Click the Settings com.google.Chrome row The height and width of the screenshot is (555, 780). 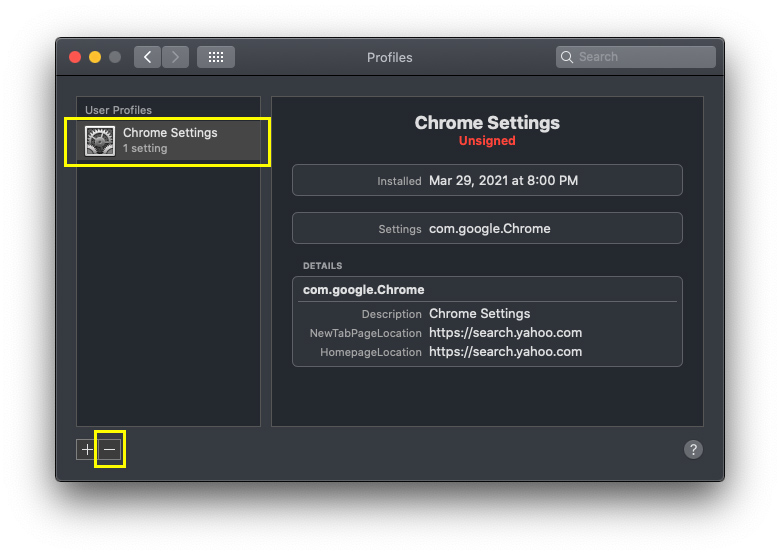tap(487, 229)
